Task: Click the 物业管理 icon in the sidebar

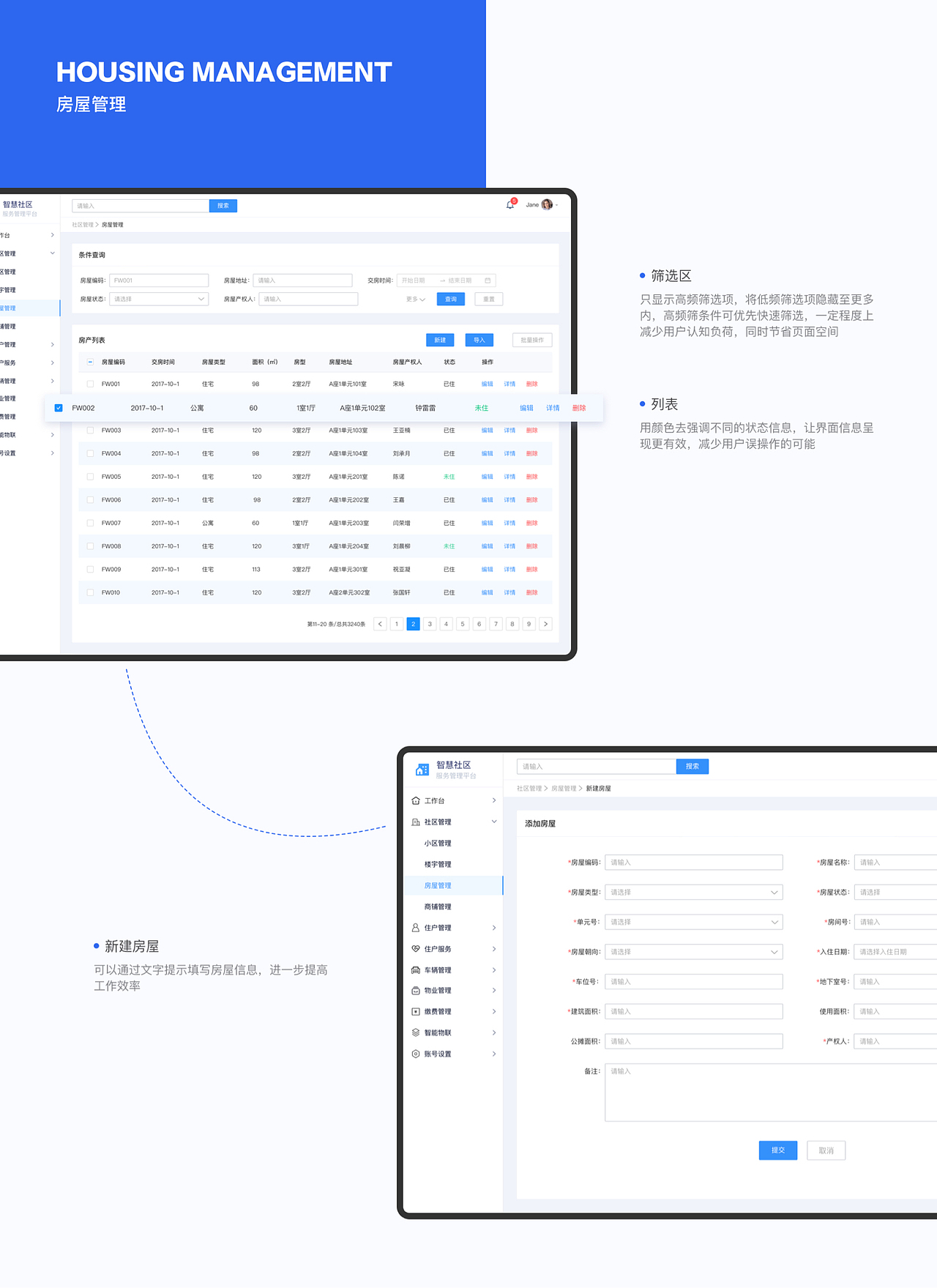Action: tap(416, 991)
